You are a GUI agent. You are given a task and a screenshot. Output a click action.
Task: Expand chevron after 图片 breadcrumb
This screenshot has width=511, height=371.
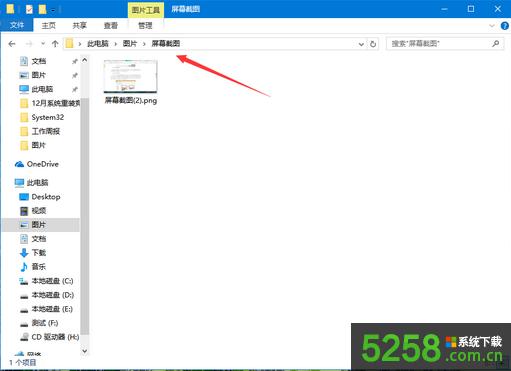coord(144,44)
